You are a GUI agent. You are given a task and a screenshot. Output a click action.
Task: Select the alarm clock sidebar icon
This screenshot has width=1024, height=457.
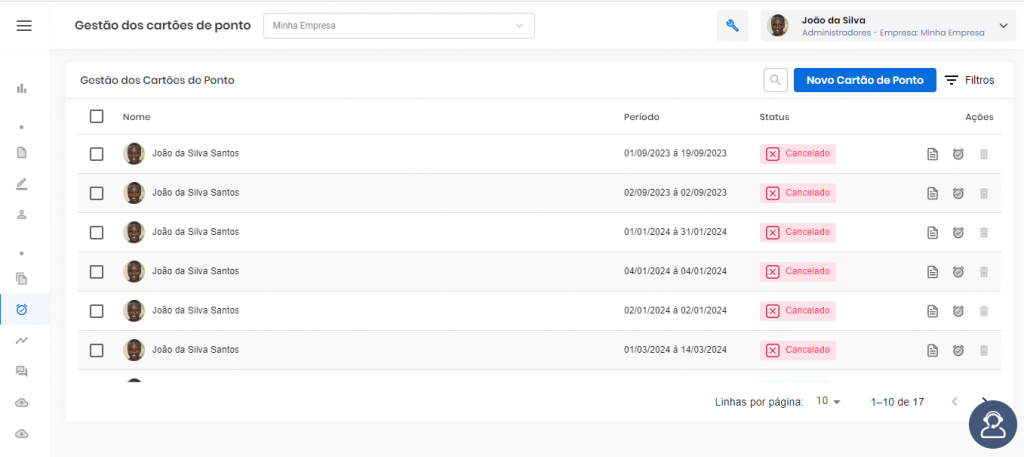point(22,309)
